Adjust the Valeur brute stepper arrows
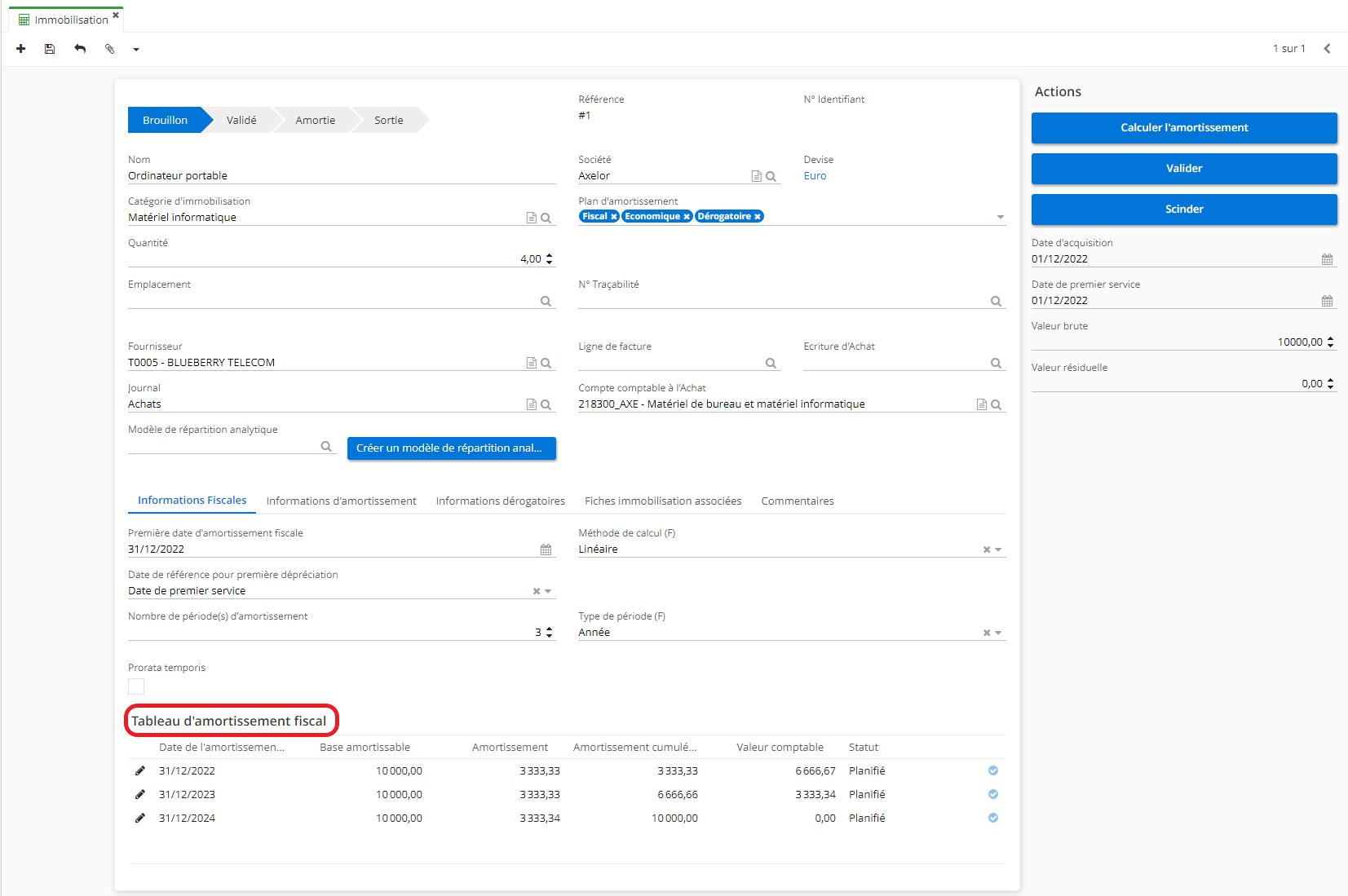Viewport: 1348px width, 896px height. [x=1331, y=342]
